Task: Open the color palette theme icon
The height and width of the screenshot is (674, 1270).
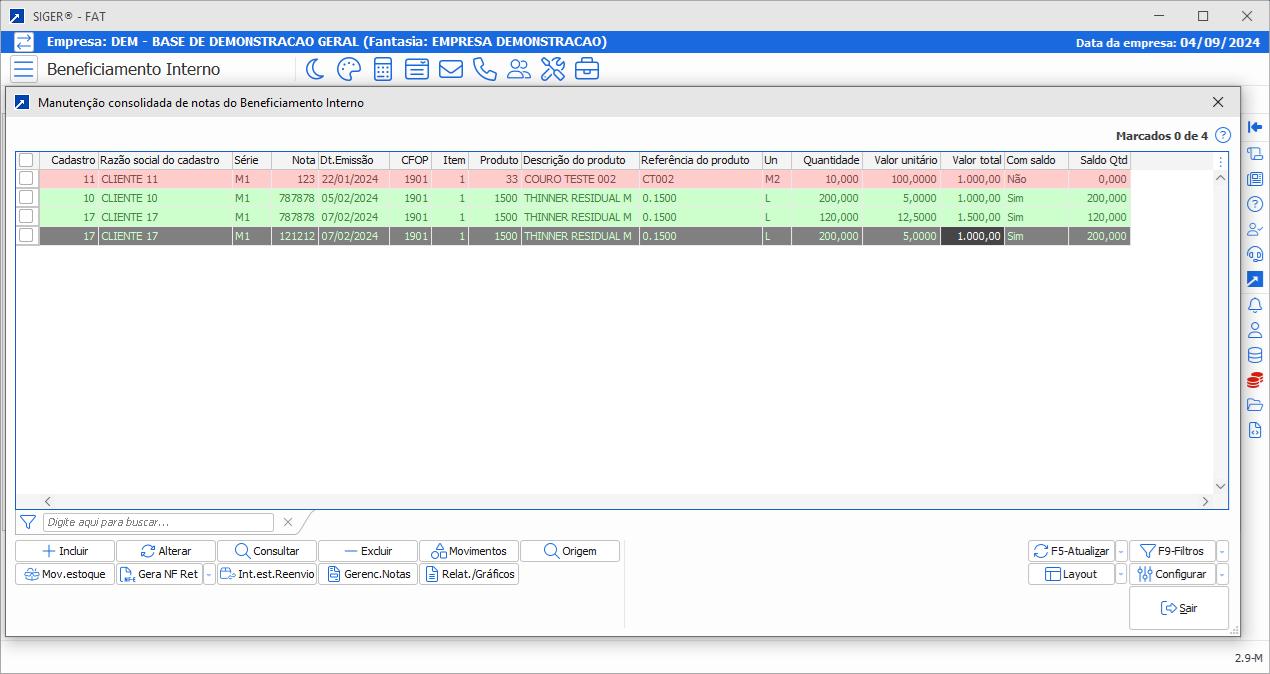Action: pyautogui.click(x=348, y=69)
